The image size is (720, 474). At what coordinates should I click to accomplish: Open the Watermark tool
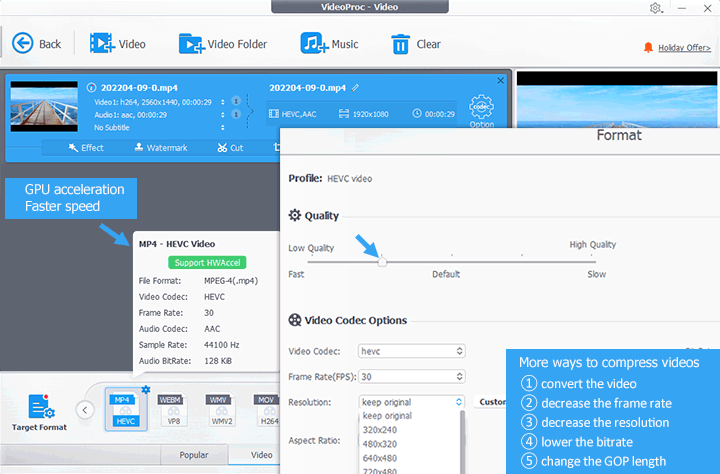tap(161, 147)
